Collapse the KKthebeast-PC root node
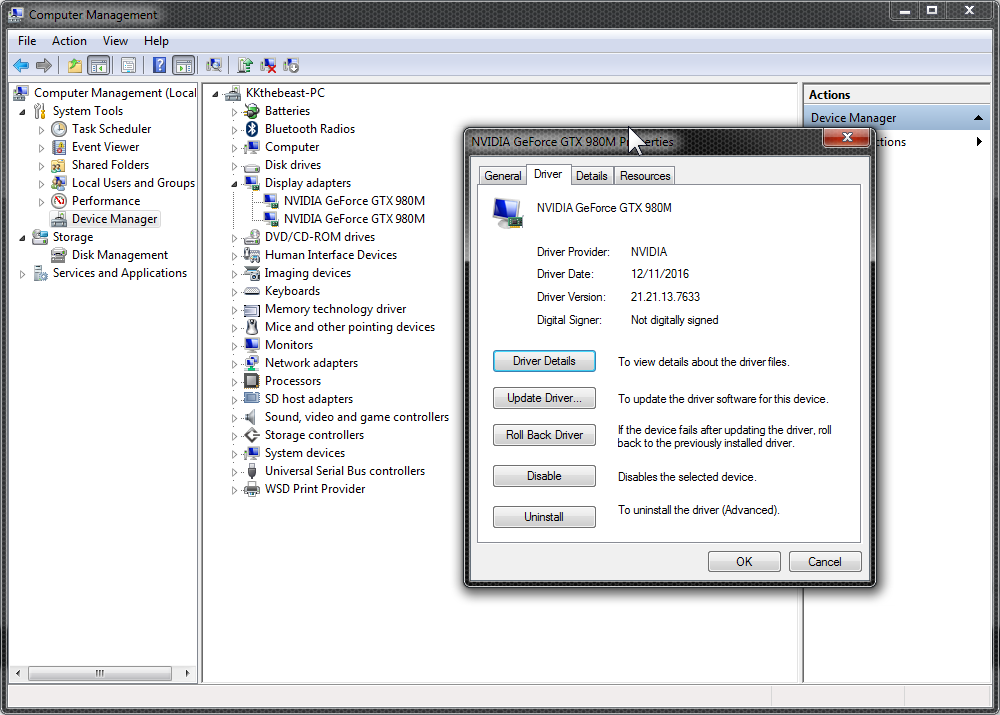This screenshot has width=1000, height=715. [x=215, y=94]
